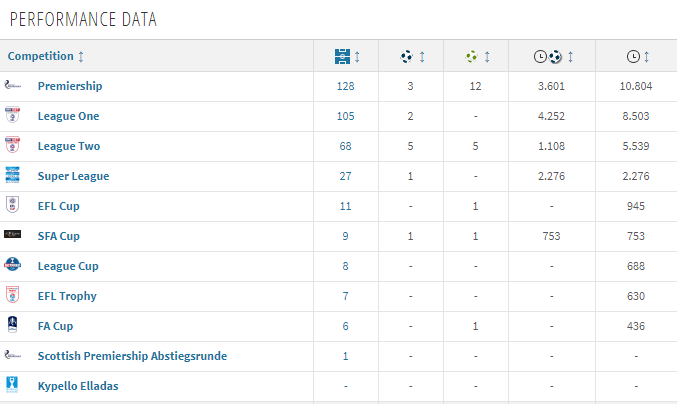This screenshot has width=677, height=404.
Task: Open the EFL Trophy link
Action: click(x=67, y=296)
